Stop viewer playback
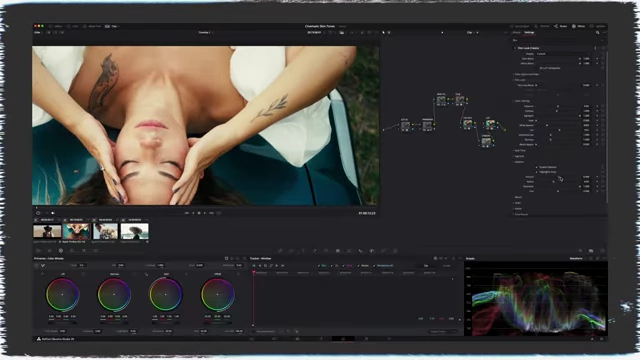The height and width of the screenshot is (360, 640). coord(199,213)
